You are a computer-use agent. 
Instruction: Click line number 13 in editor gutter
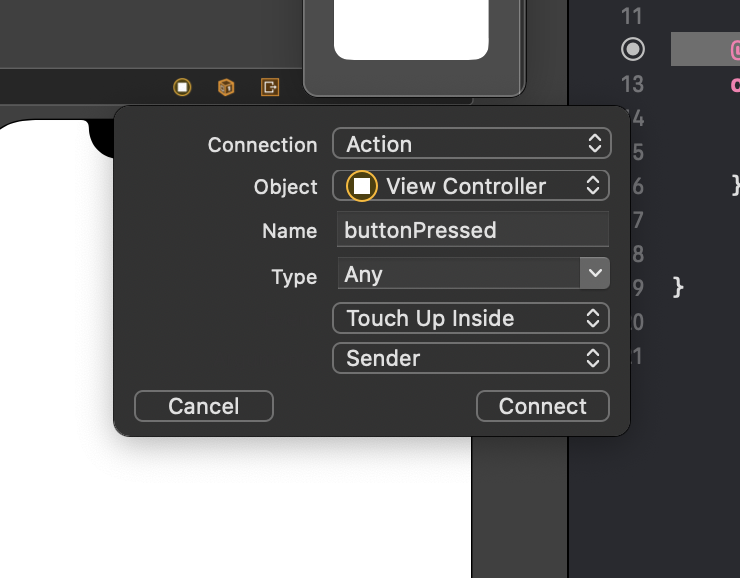coord(632,83)
